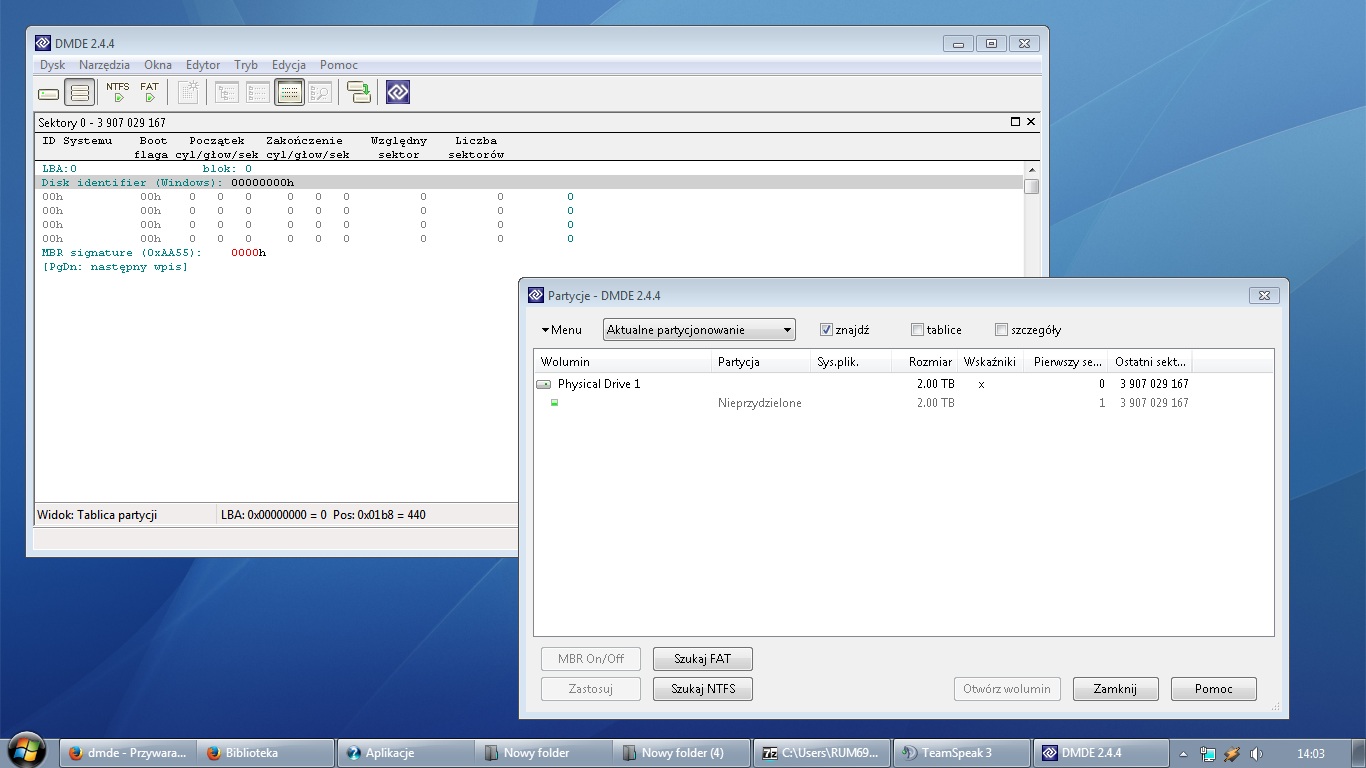
Task: Switch to Biblioteka taskbar button
Action: pyautogui.click(x=266, y=753)
